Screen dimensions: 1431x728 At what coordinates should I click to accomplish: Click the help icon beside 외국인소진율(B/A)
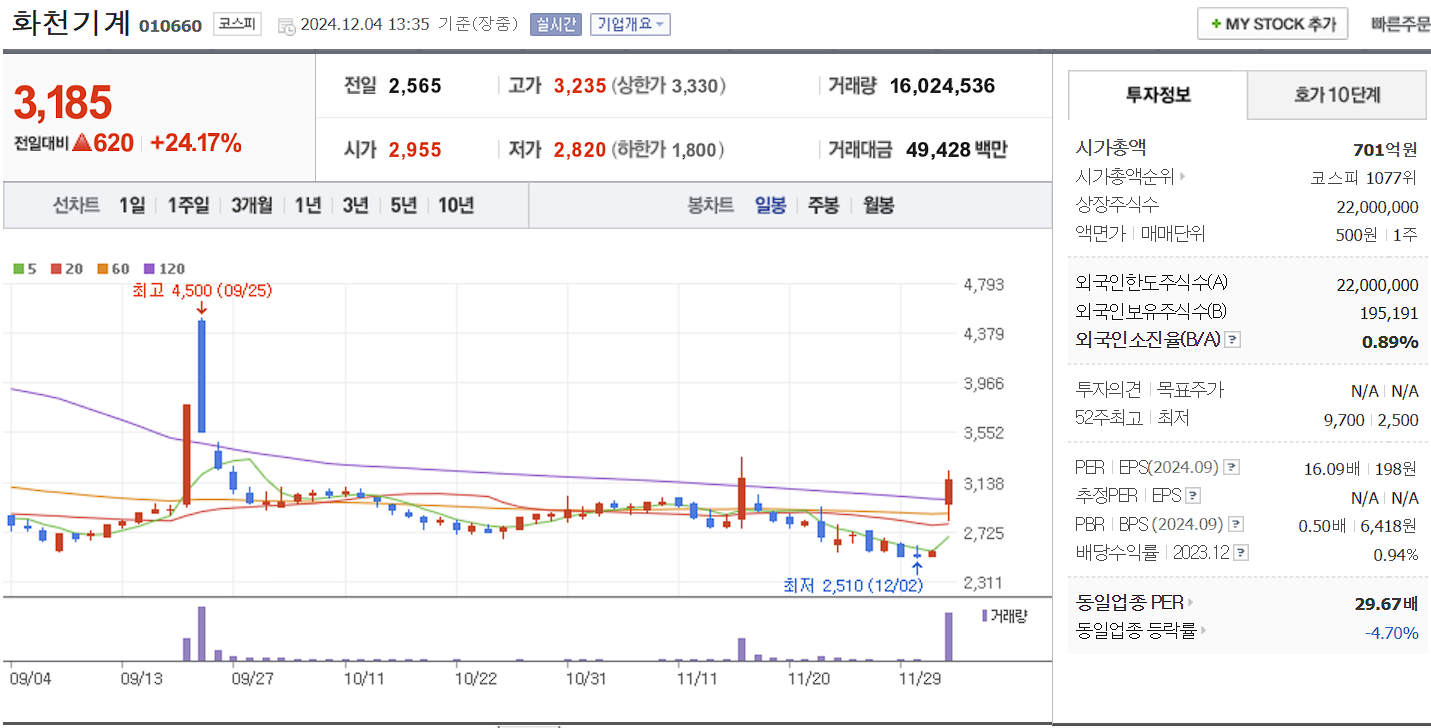(x=1232, y=339)
